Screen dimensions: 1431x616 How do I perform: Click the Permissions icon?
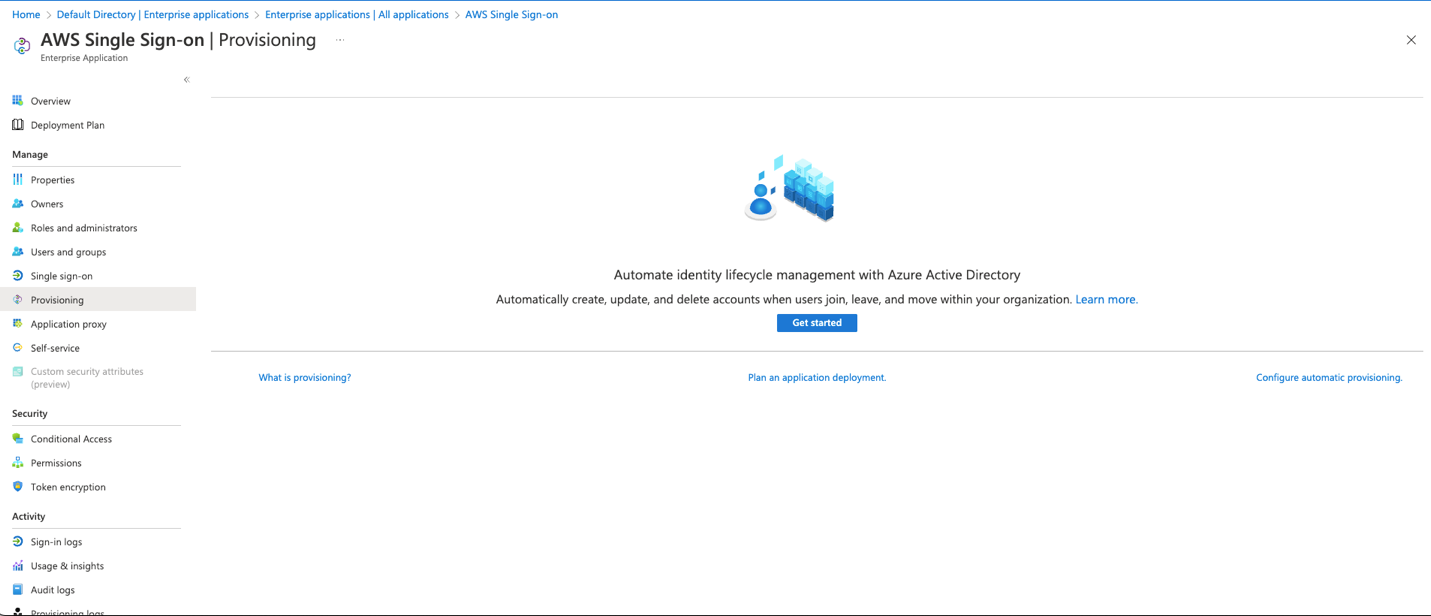coord(17,463)
